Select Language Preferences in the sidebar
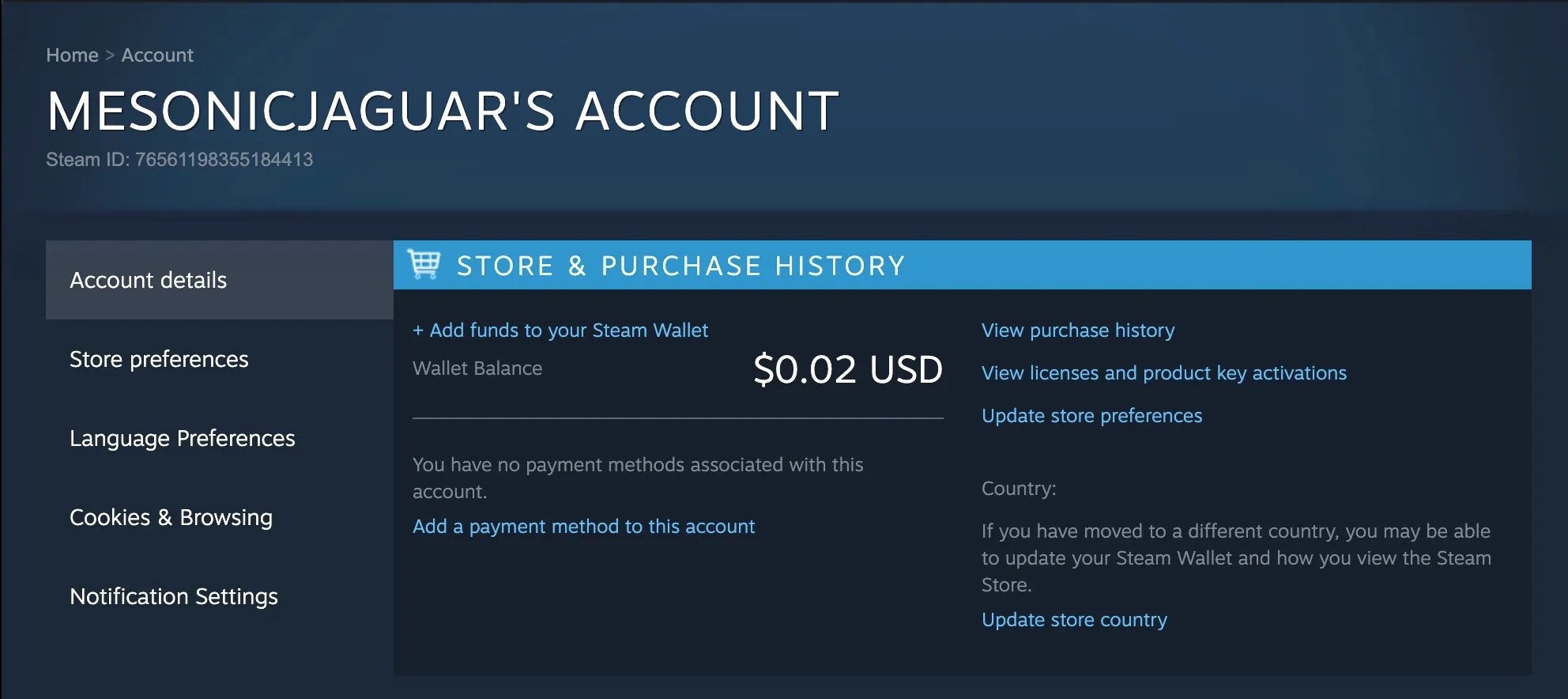Screen dimensions: 1568x699 click(x=183, y=438)
